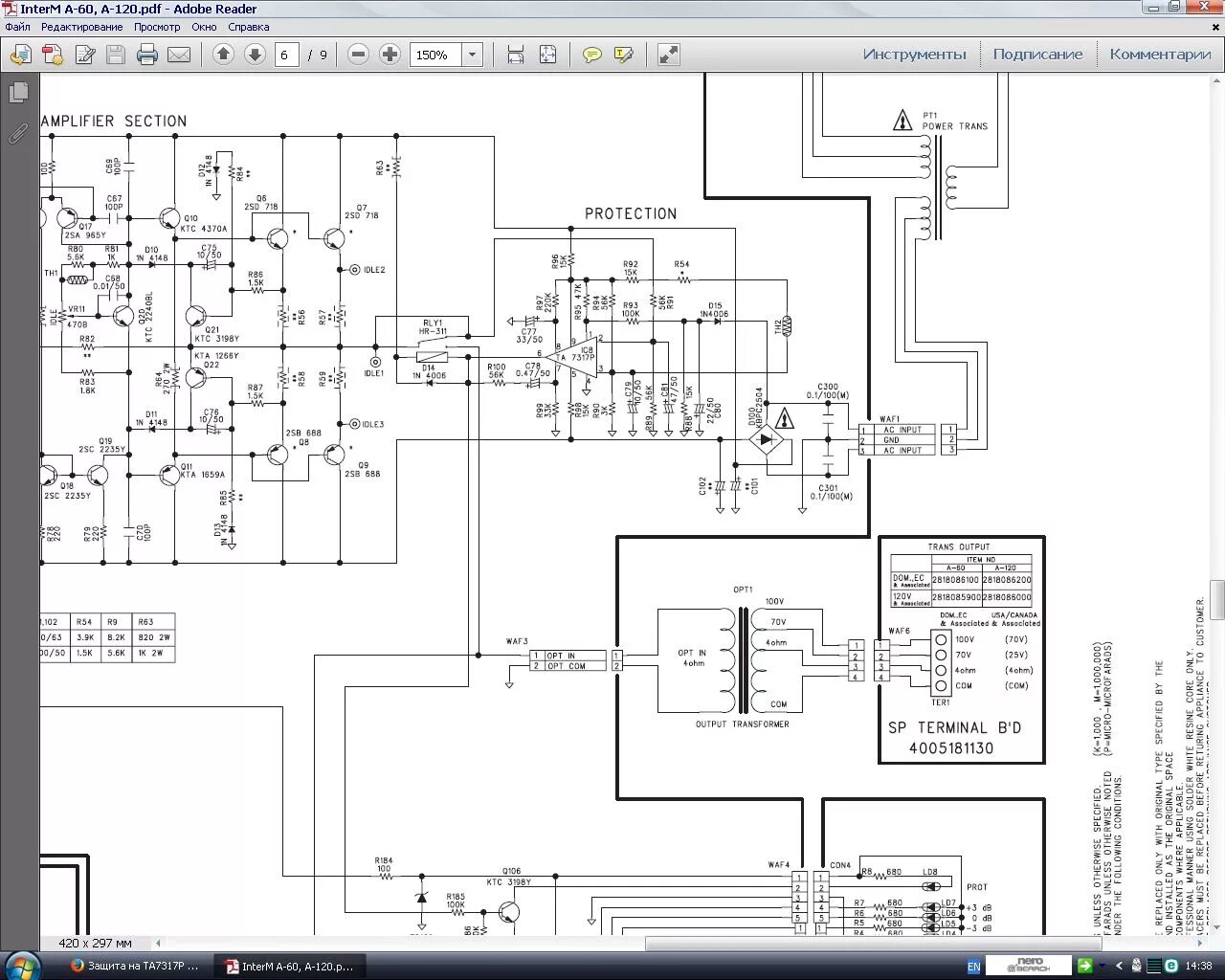Screen dimensions: 1225x980
Task: Show hidden tray icons arrow
Action: pyautogui.click(x=1118, y=967)
